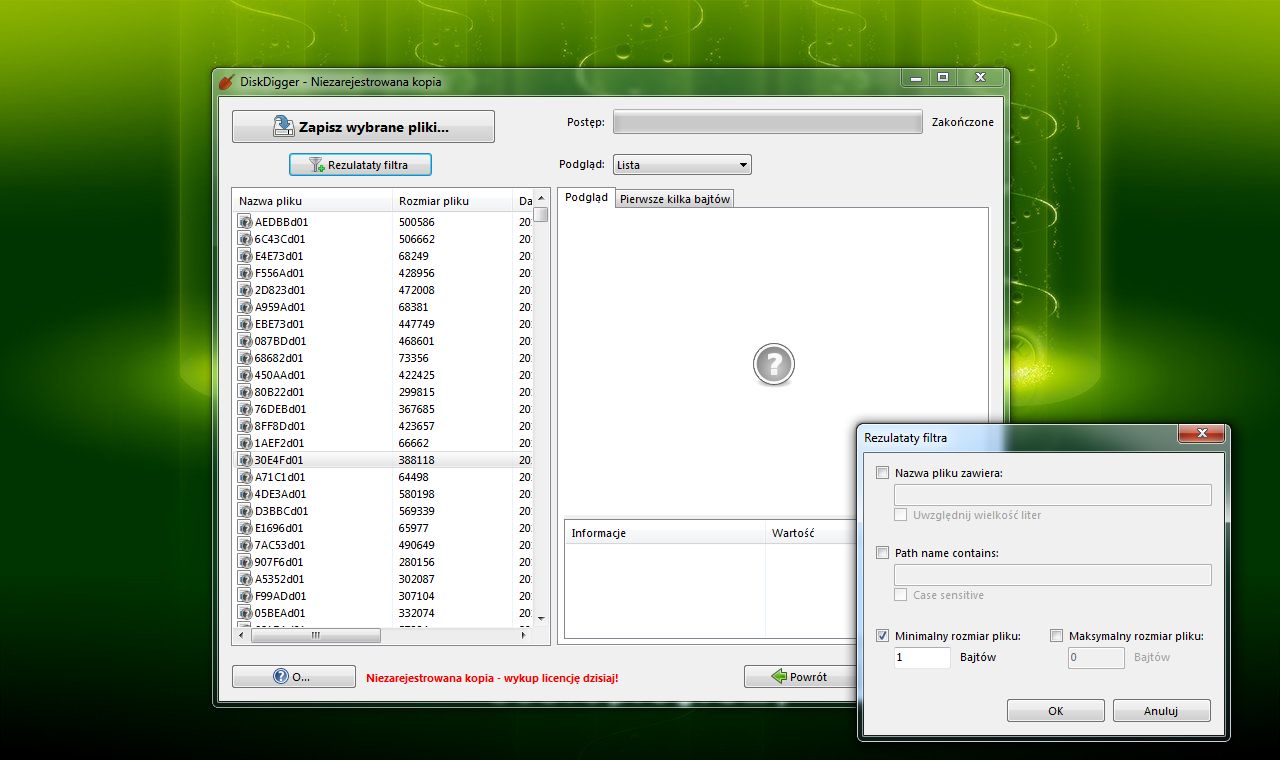
Task: Click the Nazwa pliku column header
Action: [x=311, y=201]
